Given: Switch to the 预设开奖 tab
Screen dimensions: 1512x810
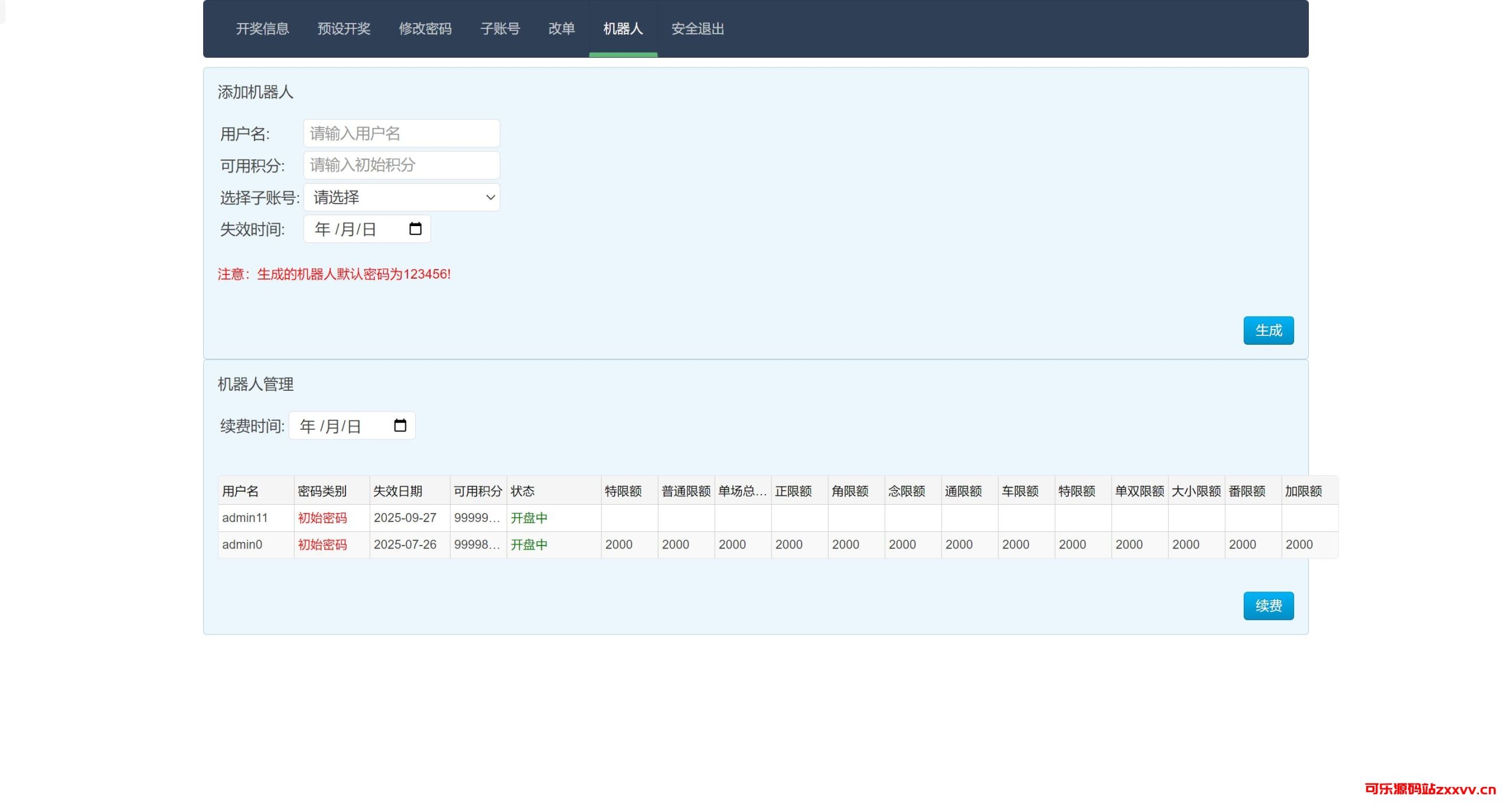Looking at the screenshot, I should pos(344,28).
